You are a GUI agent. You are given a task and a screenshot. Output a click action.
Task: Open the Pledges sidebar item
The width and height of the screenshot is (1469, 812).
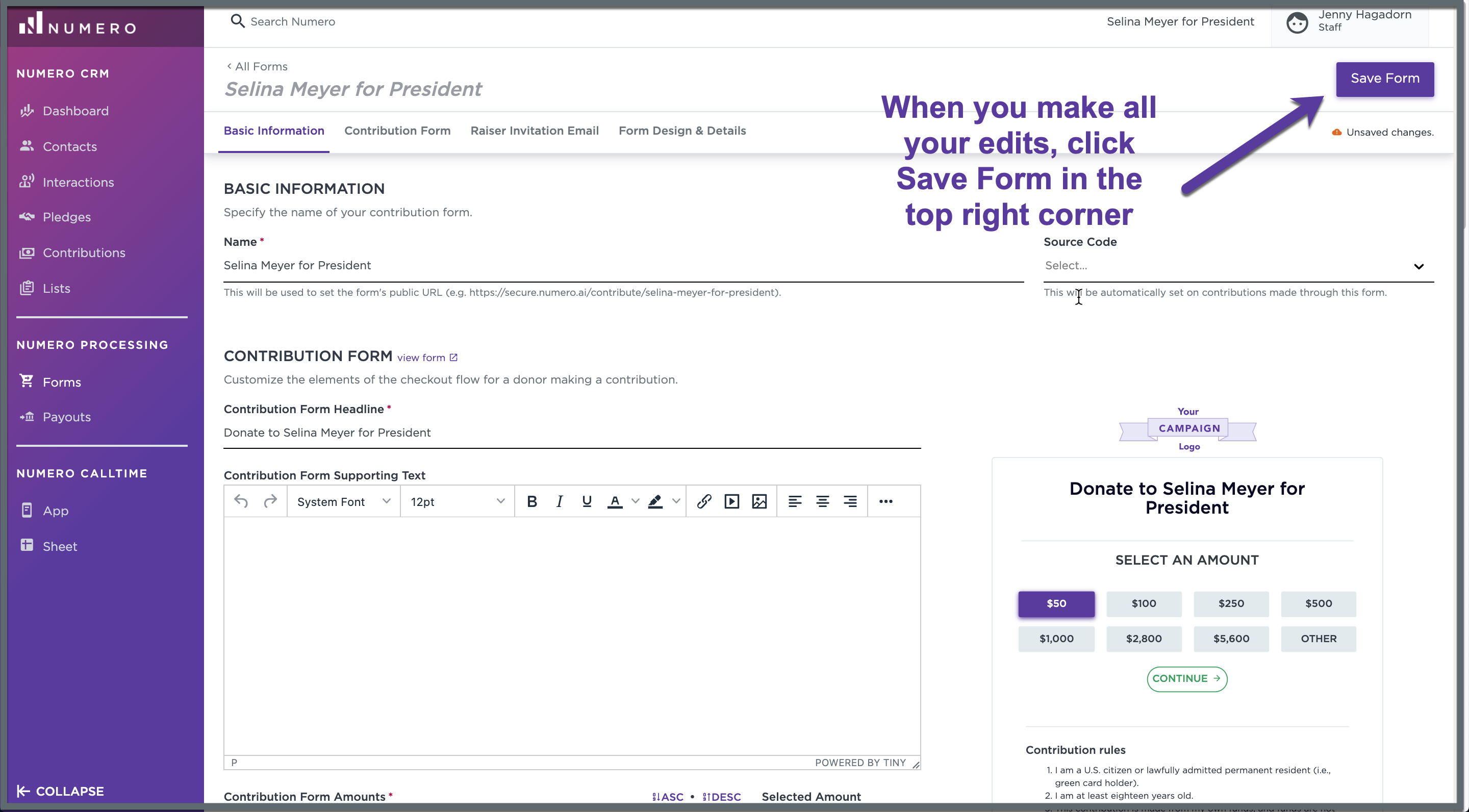[x=55, y=217]
